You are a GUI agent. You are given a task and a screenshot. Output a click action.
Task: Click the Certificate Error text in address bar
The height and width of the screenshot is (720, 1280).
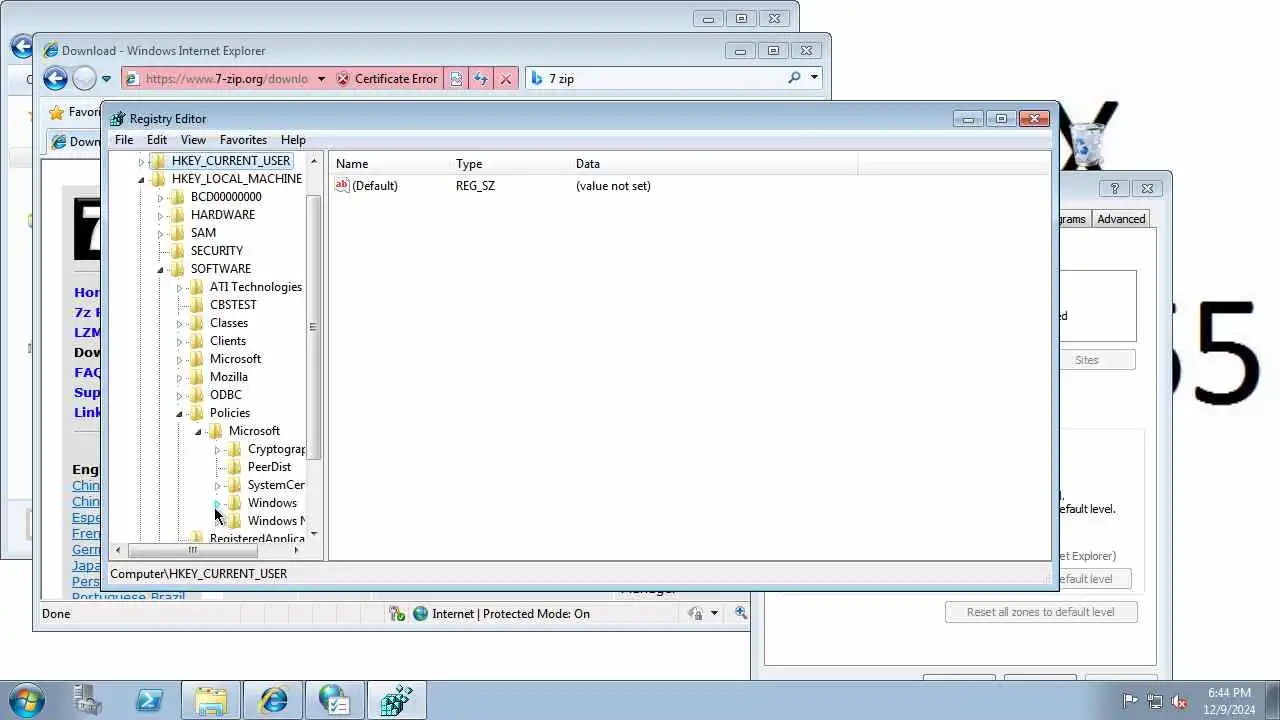396,79
